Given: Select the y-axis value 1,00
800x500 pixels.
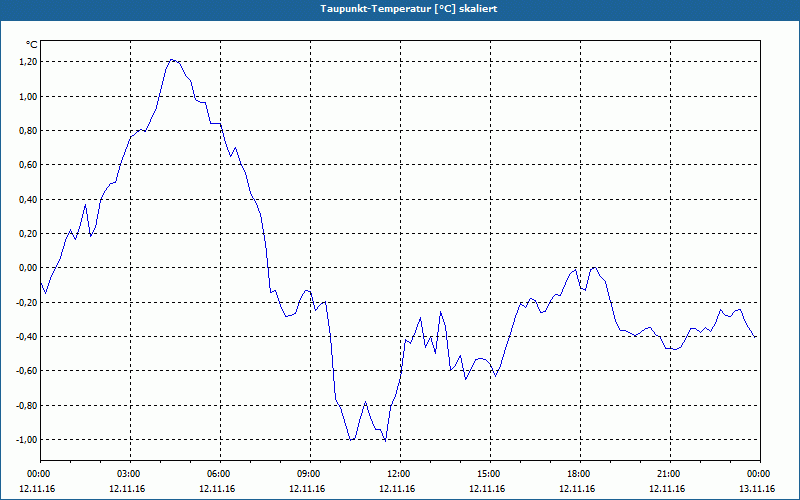Looking at the screenshot, I should [28, 96].
